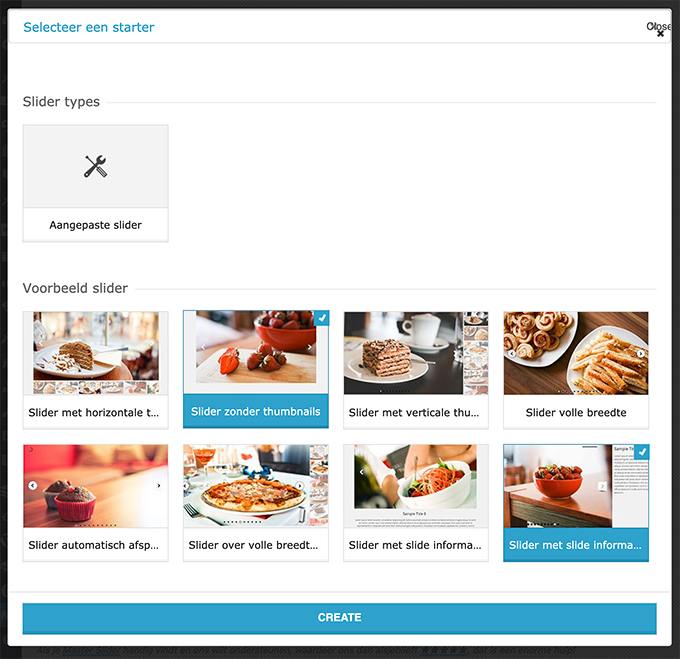Click right arrow on pastry slider preview
Screen dimensions: 680x659
click(640, 353)
